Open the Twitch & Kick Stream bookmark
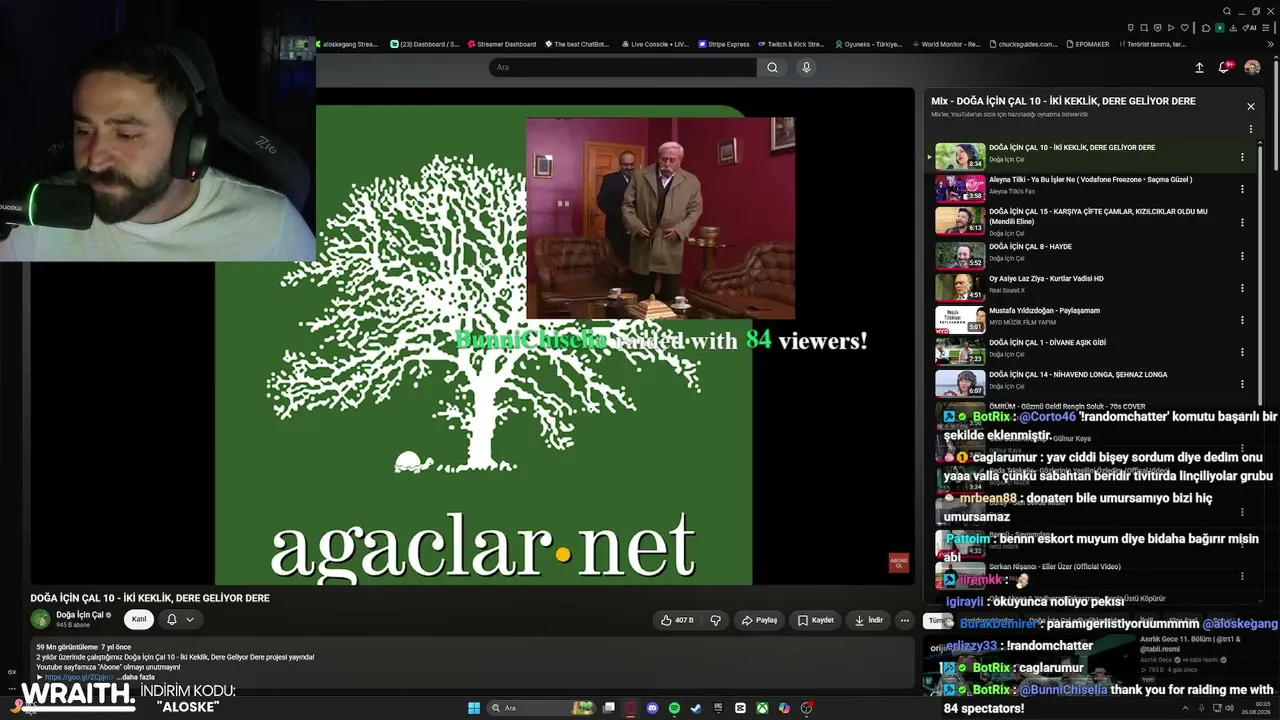This screenshot has height=720, width=1280. [791, 44]
